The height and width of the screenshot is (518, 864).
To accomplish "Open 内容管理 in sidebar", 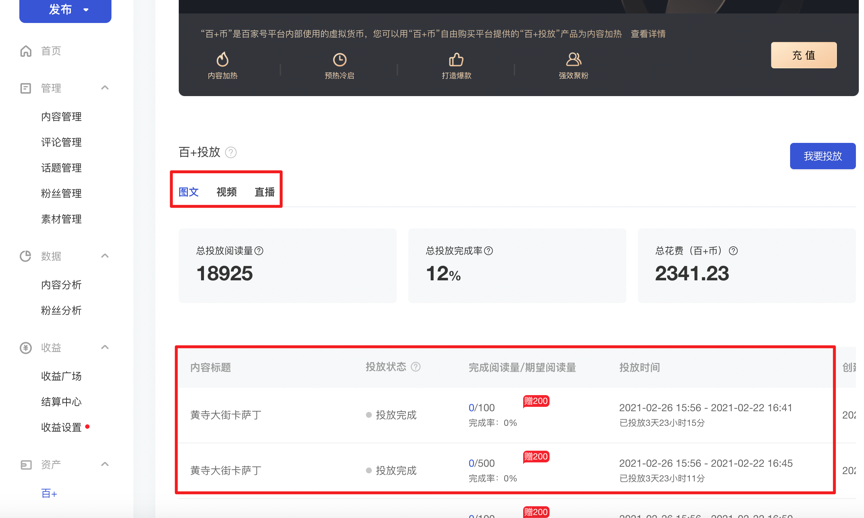I will point(61,117).
